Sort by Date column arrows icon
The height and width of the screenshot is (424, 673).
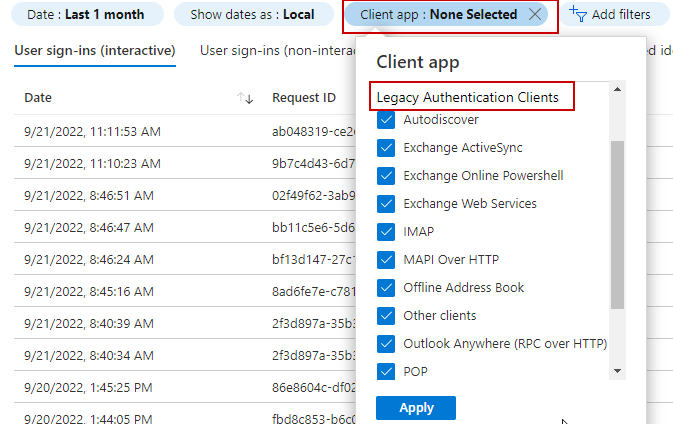244,98
